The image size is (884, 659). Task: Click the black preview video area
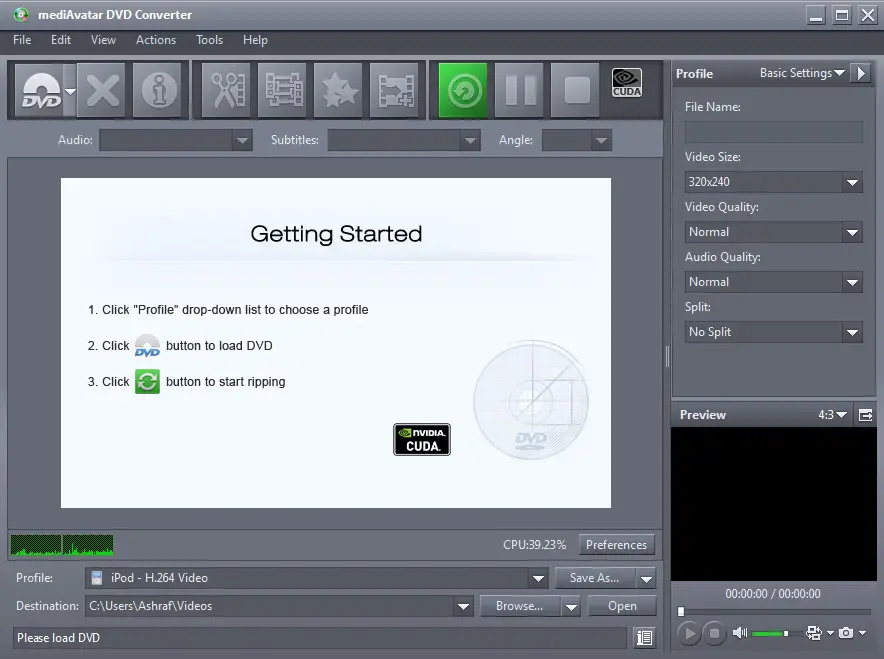(774, 504)
